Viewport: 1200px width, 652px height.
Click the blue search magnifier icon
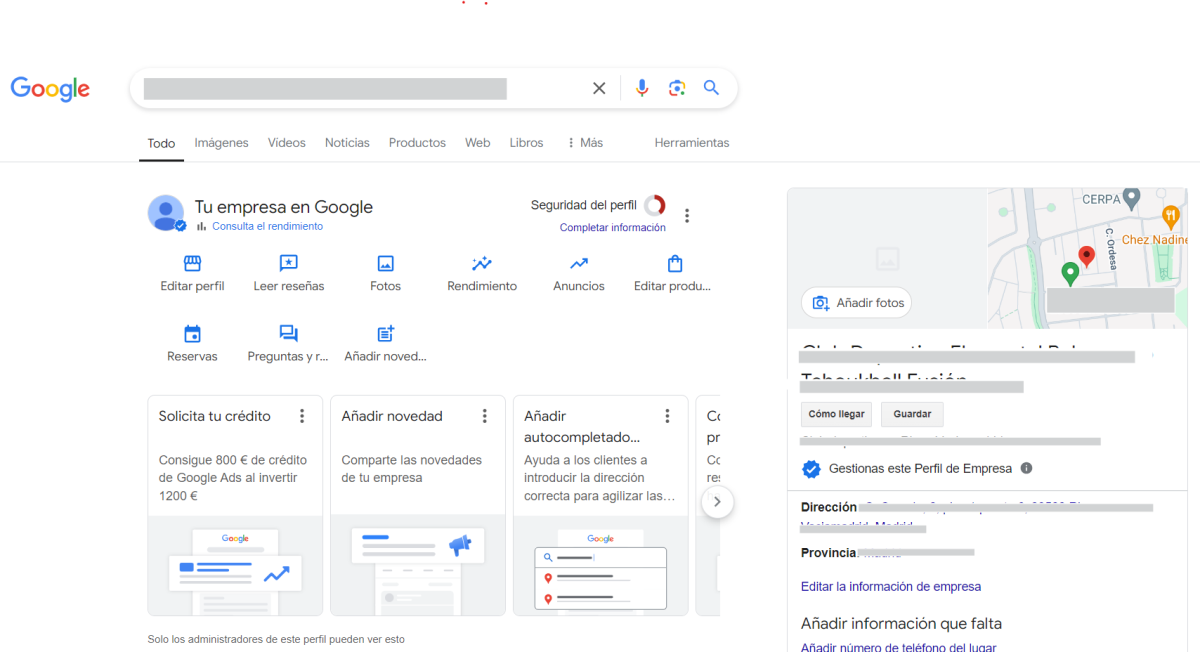pyautogui.click(x=711, y=88)
